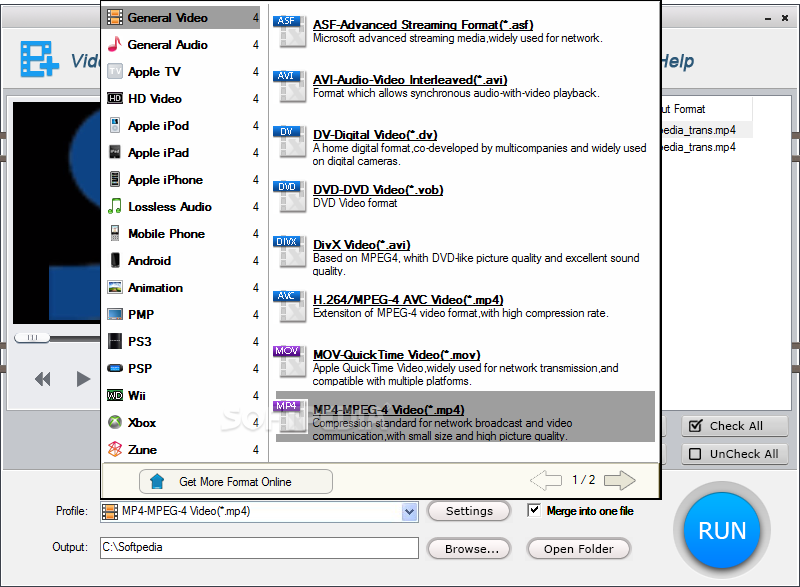
Task: Open the Profile dropdown arrow
Action: pos(409,512)
